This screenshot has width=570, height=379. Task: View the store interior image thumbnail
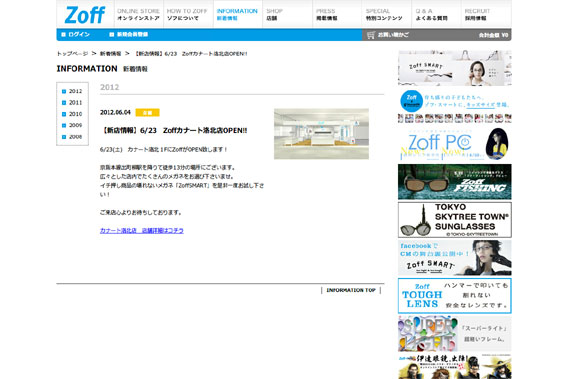(321, 134)
